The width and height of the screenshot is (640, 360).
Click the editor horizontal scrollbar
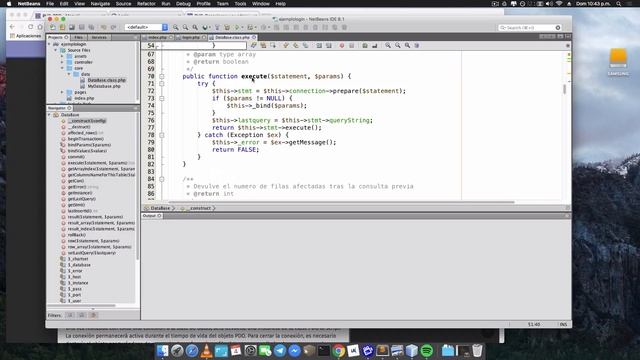click(341, 202)
